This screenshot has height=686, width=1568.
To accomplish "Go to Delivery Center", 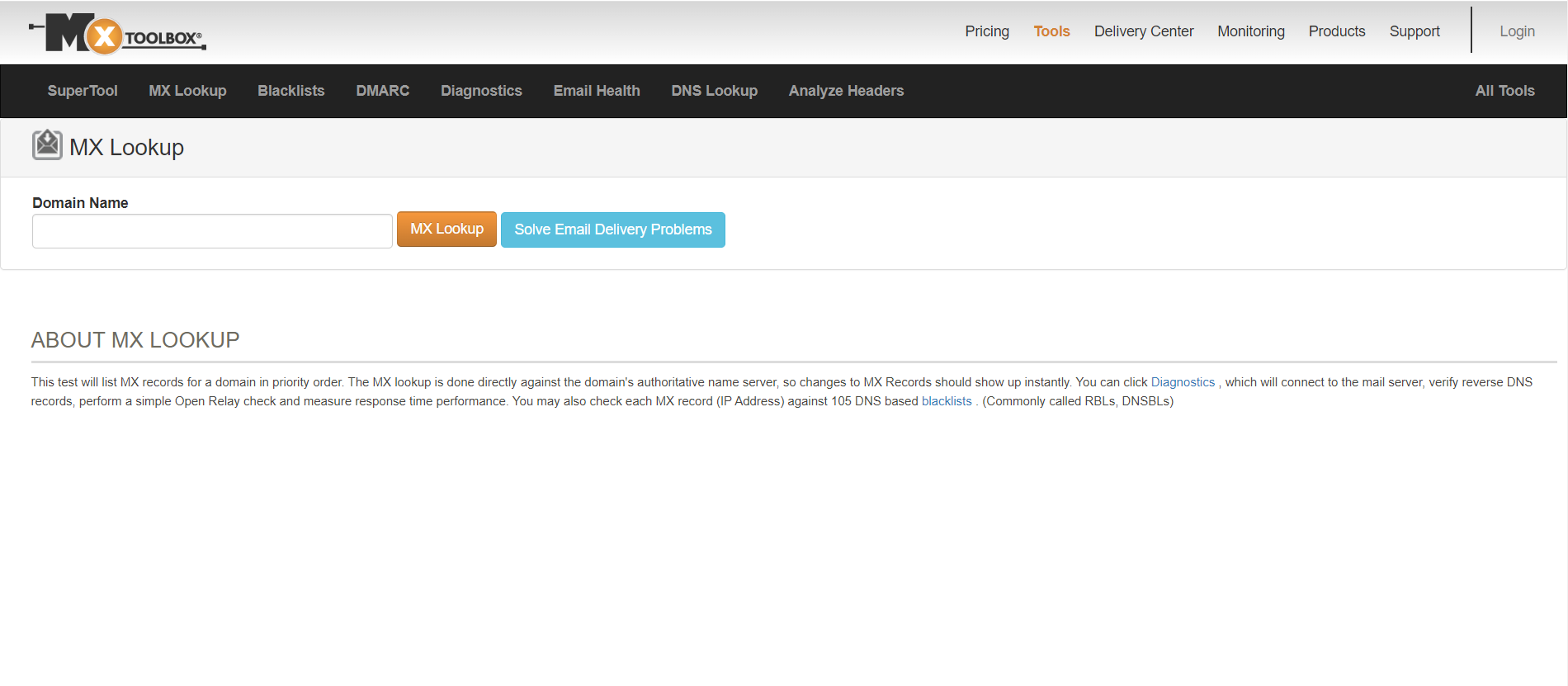I will [x=1144, y=31].
